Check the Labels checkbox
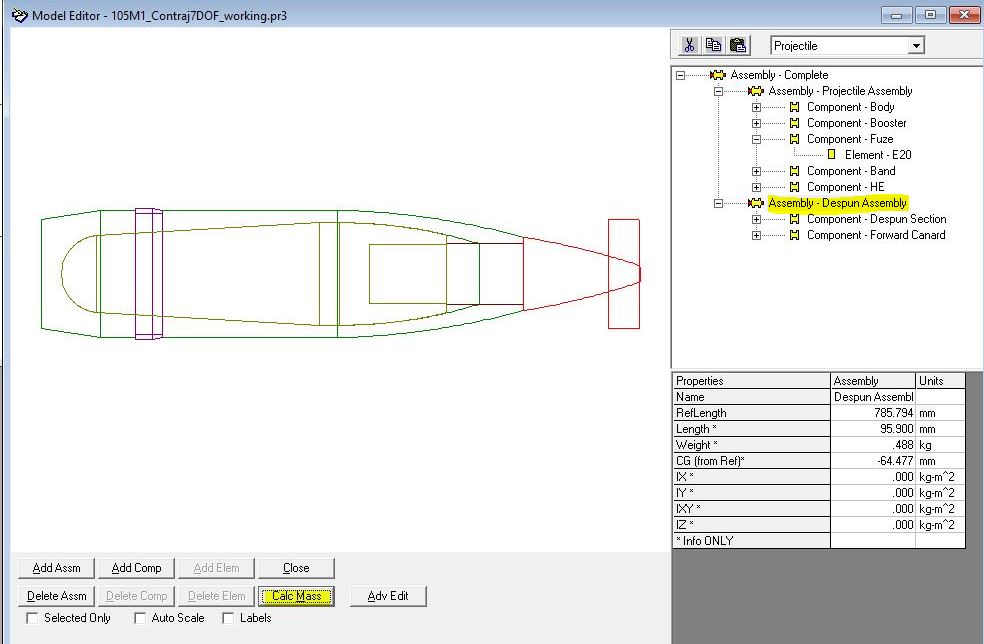This screenshot has width=984, height=644. click(x=228, y=618)
